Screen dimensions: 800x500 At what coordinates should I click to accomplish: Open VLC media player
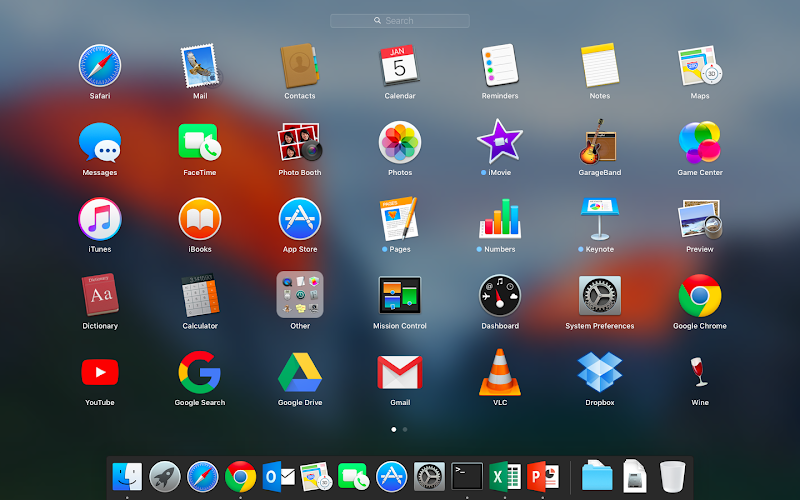coord(499,372)
